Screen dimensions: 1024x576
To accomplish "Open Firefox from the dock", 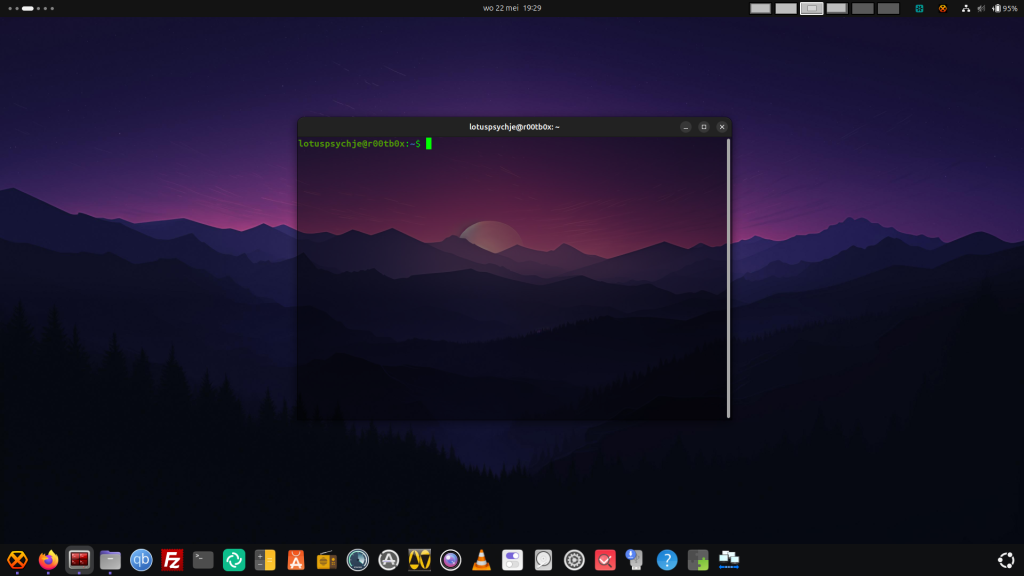I will 48,560.
